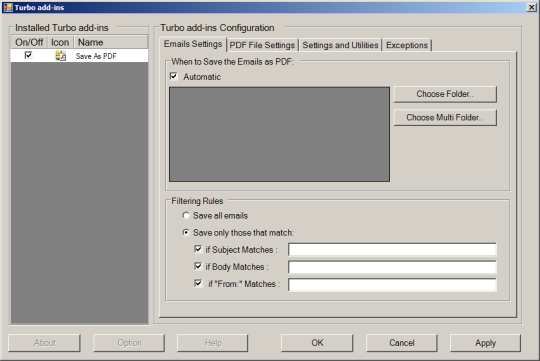Click the Cancel button
This screenshot has height=361, width=540.
pyautogui.click(x=402, y=343)
